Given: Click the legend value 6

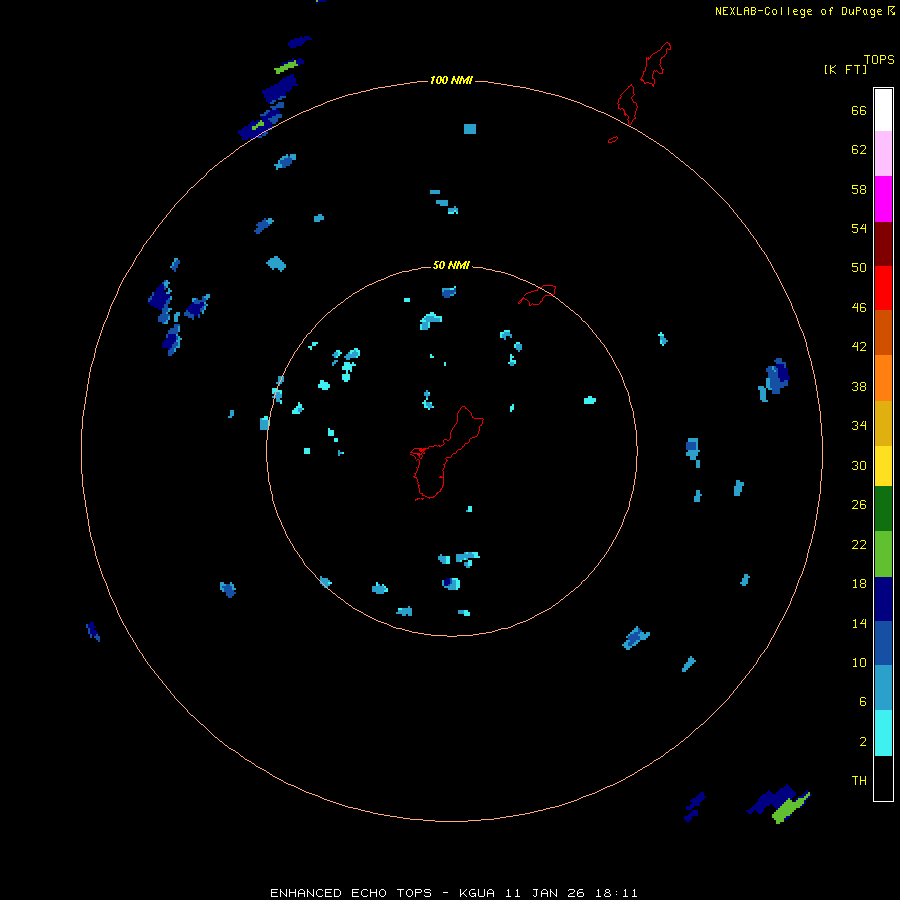Looking at the screenshot, I should pos(863,702).
